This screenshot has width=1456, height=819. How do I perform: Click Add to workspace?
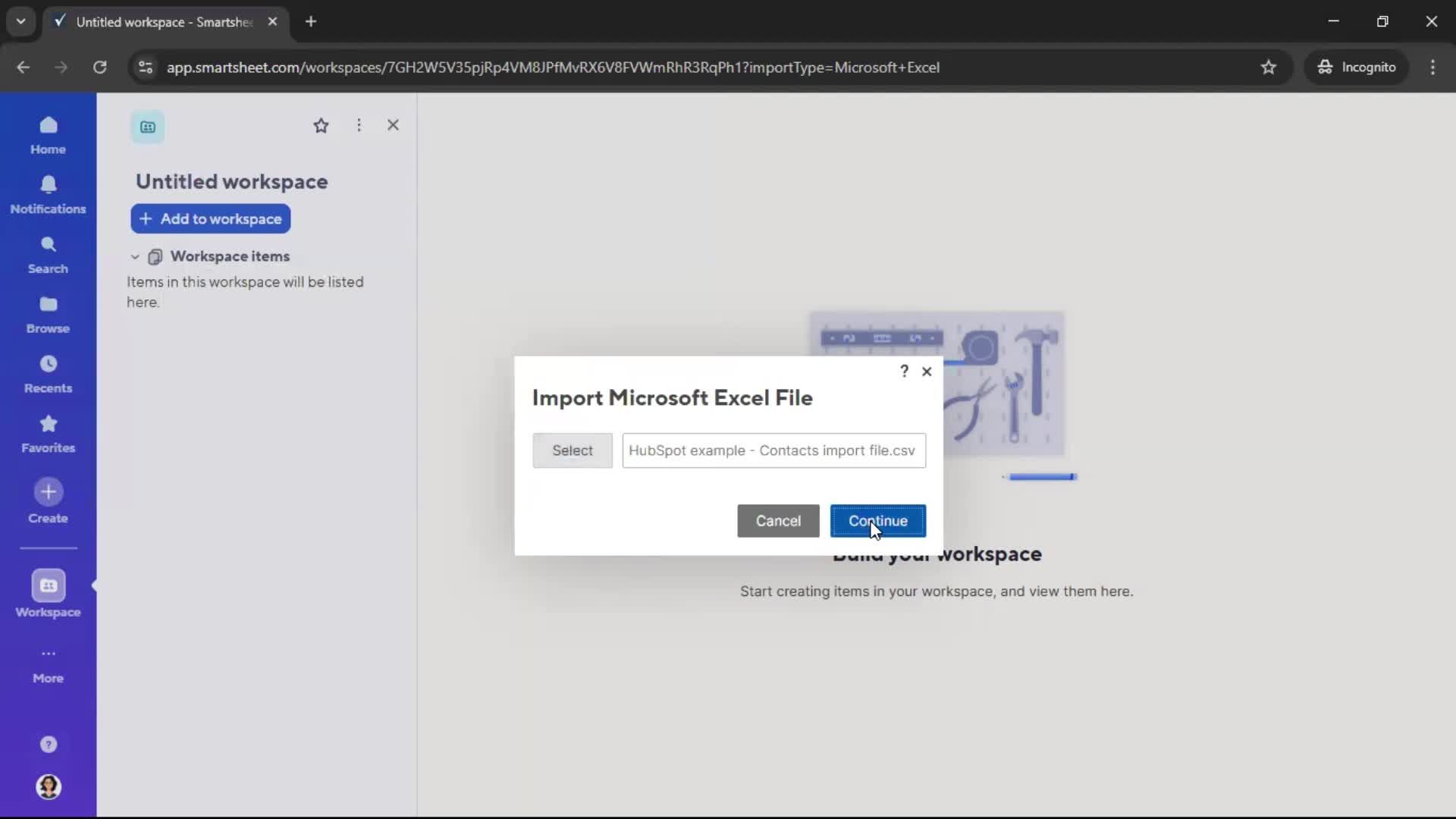(210, 219)
